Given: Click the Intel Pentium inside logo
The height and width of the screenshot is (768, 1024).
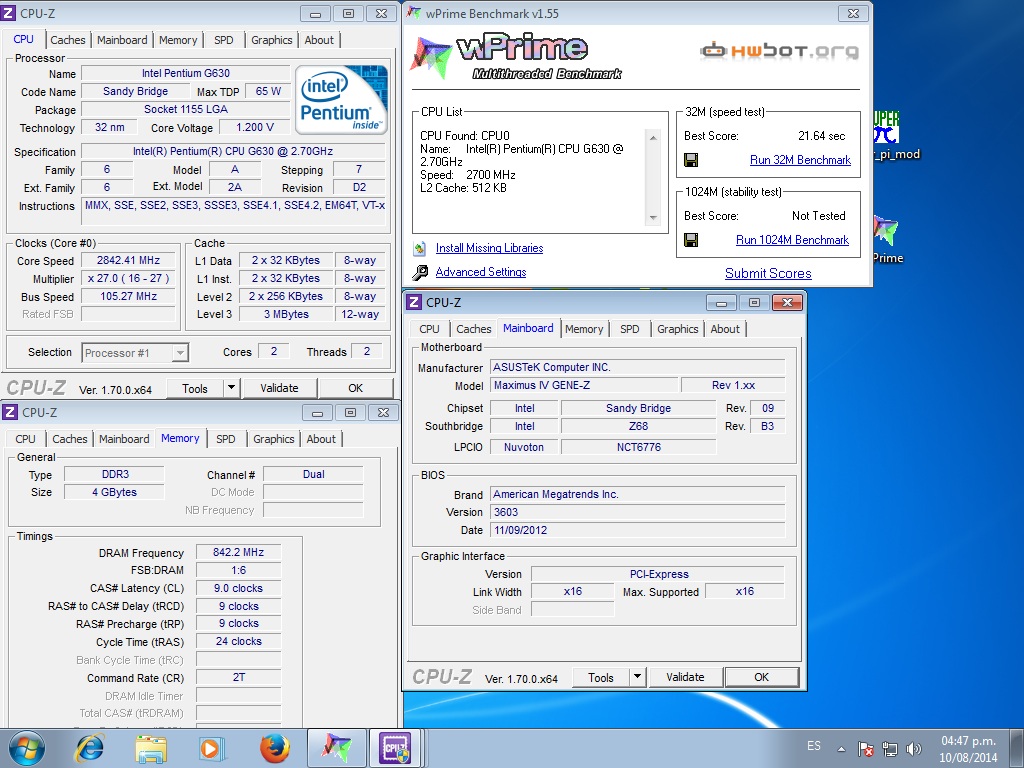Looking at the screenshot, I should (x=341, y=100).
